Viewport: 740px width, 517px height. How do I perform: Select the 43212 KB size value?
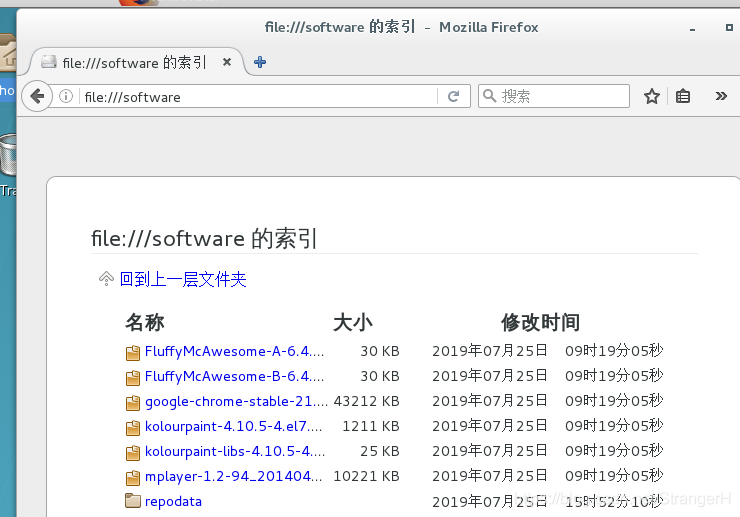[367, 401]
